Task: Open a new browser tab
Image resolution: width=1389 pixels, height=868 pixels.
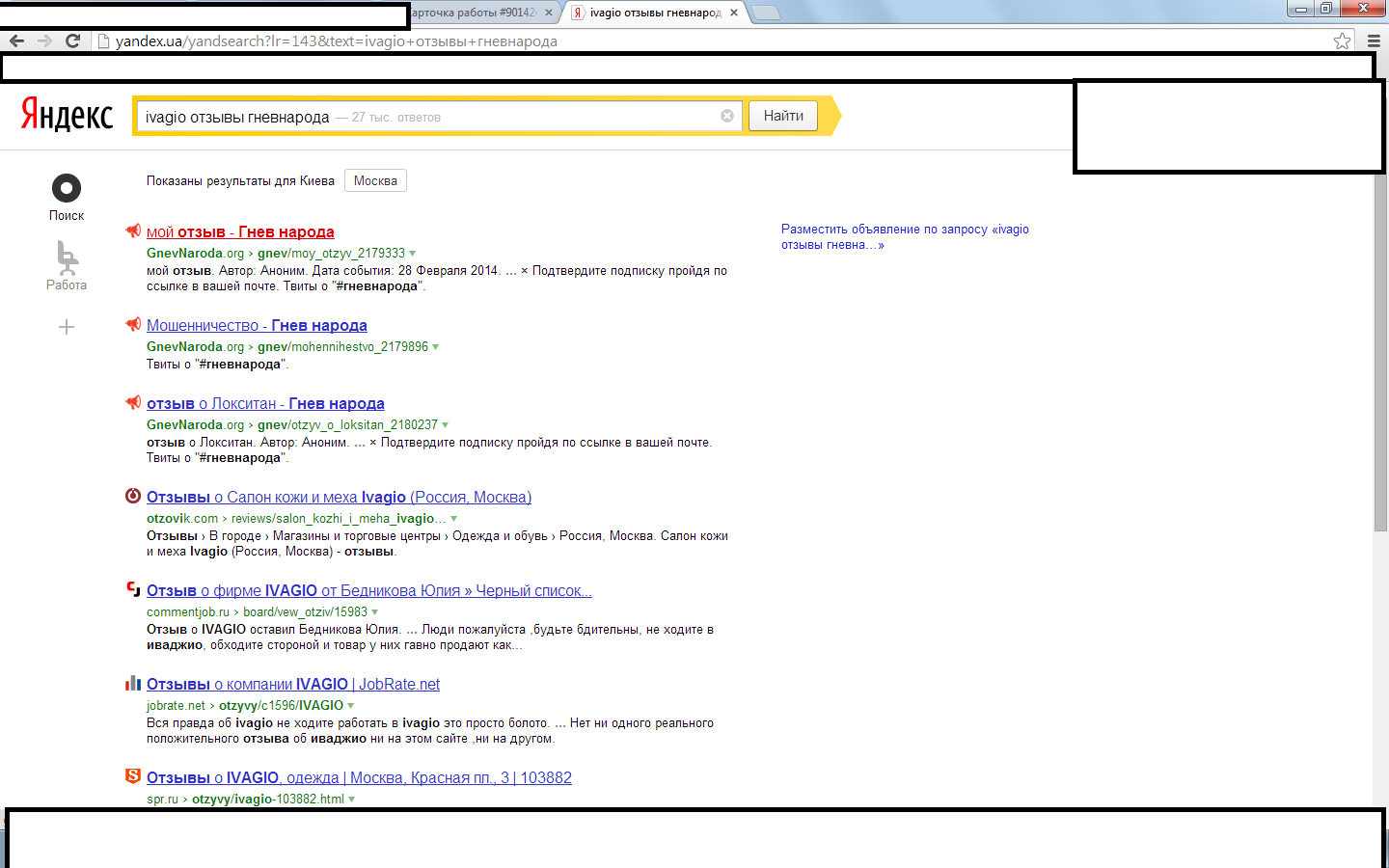Action: click(765, 13)
